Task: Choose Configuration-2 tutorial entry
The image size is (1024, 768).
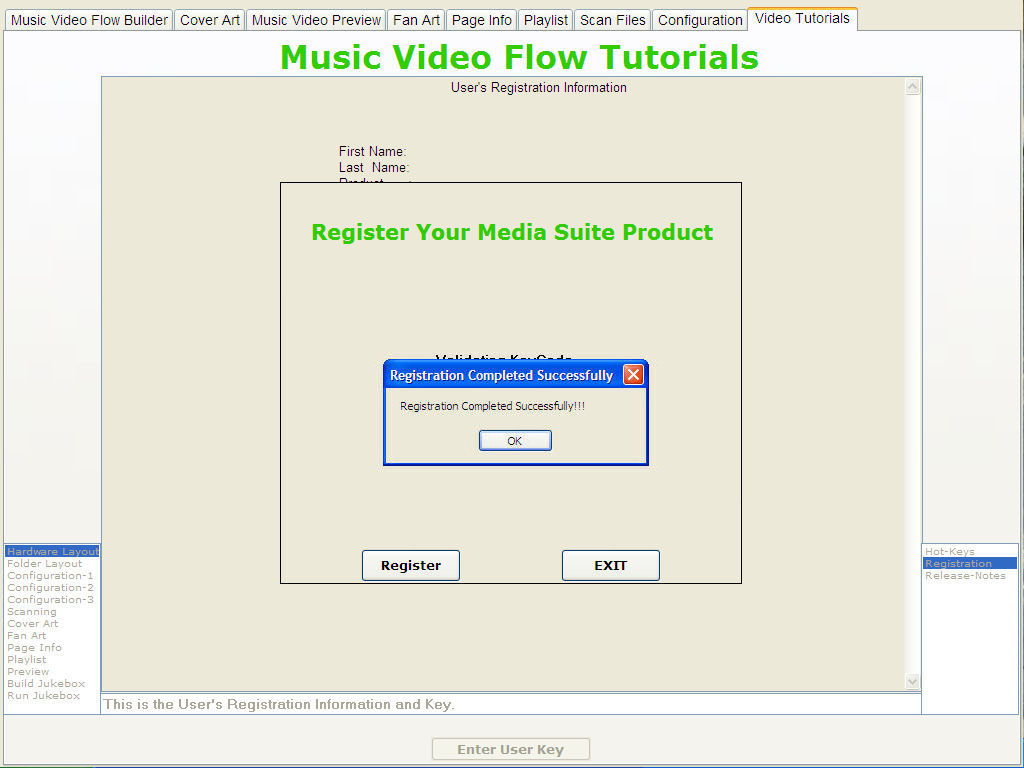Action: (x=52, y=588)
